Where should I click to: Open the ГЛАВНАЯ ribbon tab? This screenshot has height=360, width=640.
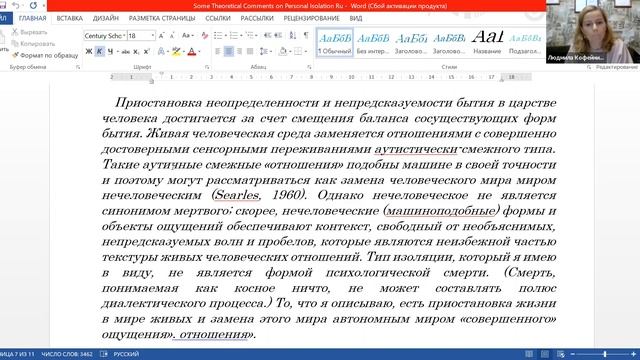32,18
